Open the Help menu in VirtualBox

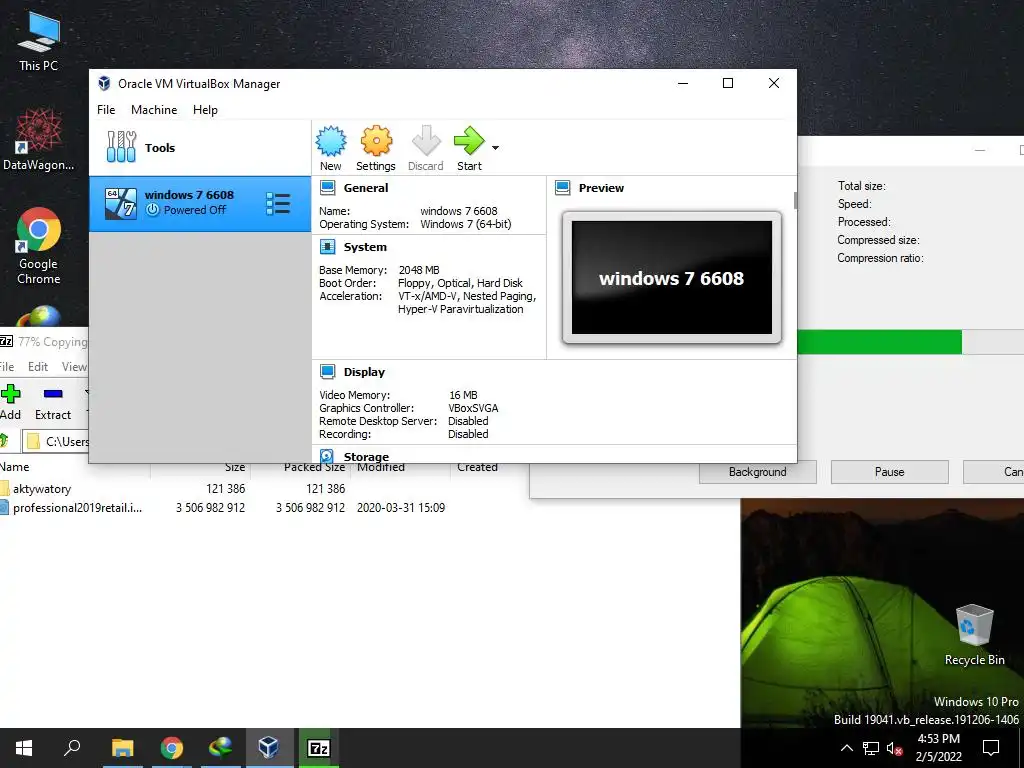coord(205,110)
